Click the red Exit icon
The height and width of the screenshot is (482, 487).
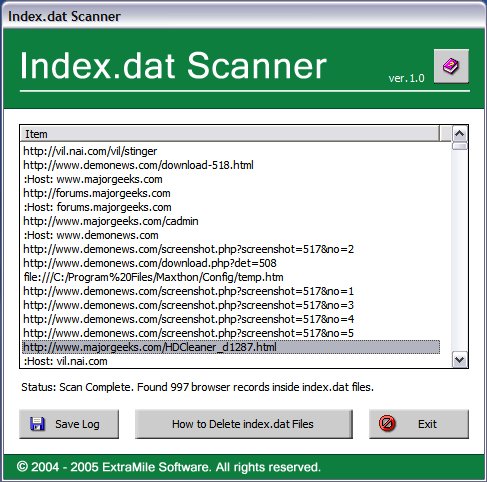(x=387, y=424)
